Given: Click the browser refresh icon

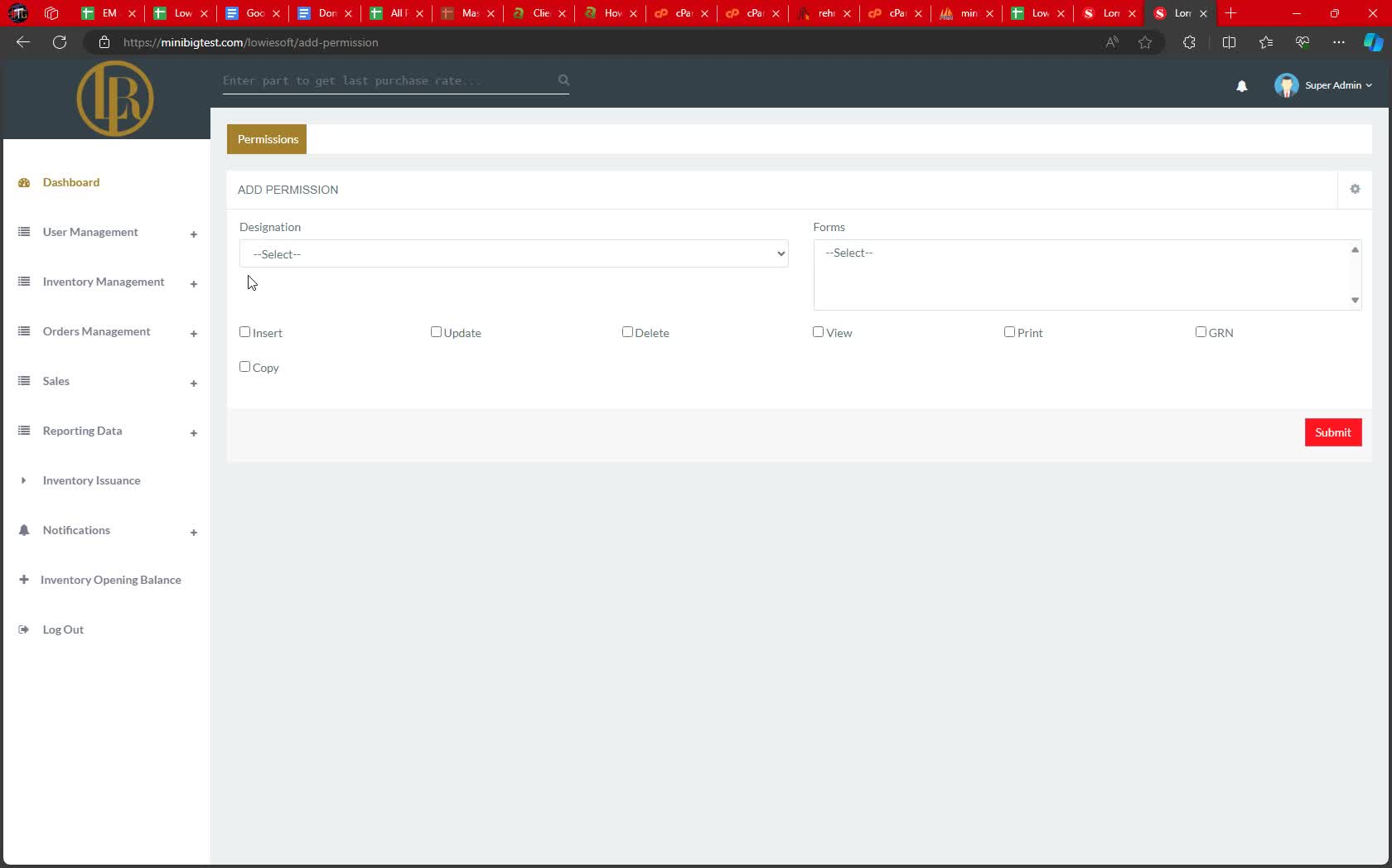Looking at the screenshot, I should (x=60, y=42).
